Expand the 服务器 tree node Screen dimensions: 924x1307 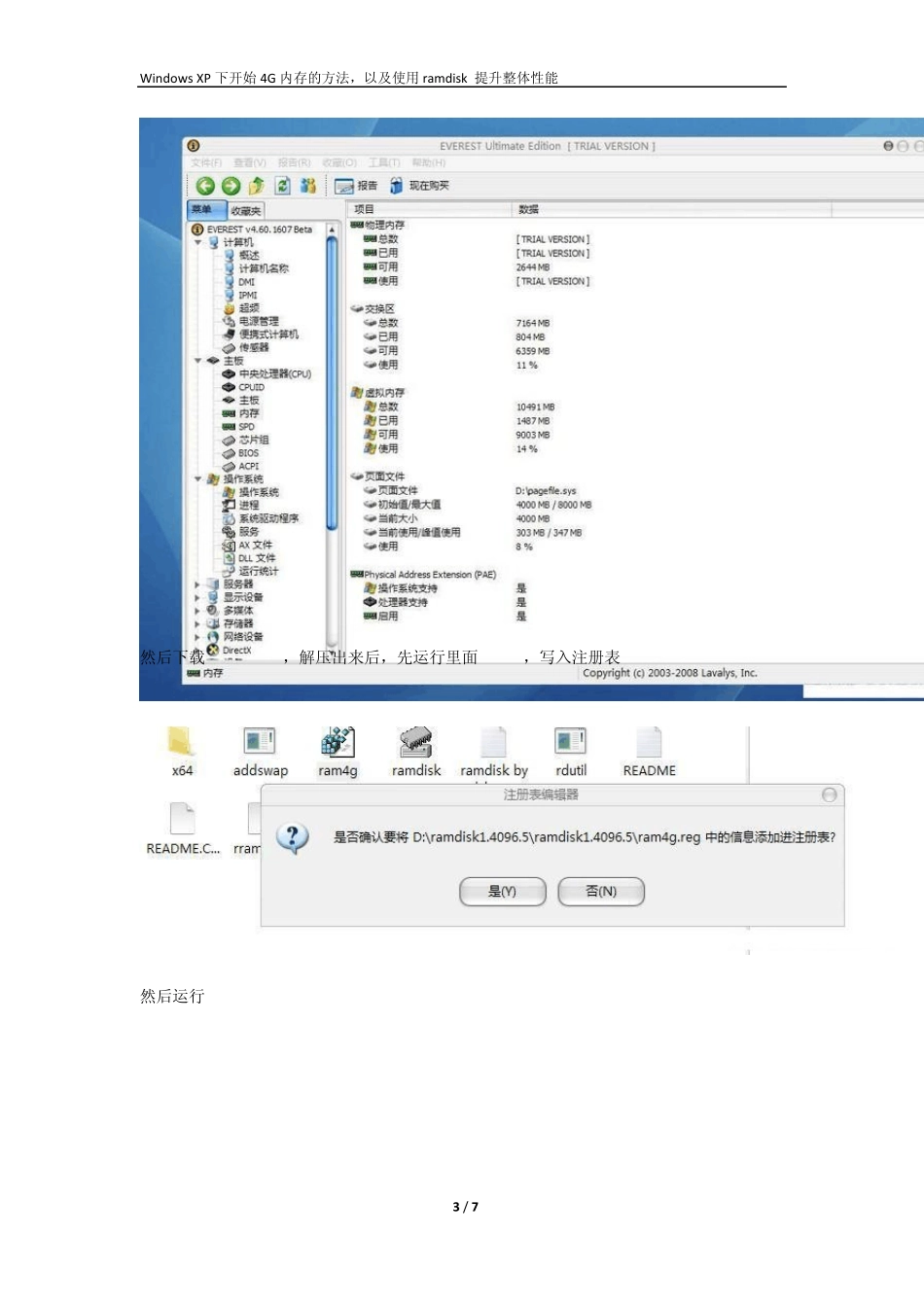click(197, 584)
